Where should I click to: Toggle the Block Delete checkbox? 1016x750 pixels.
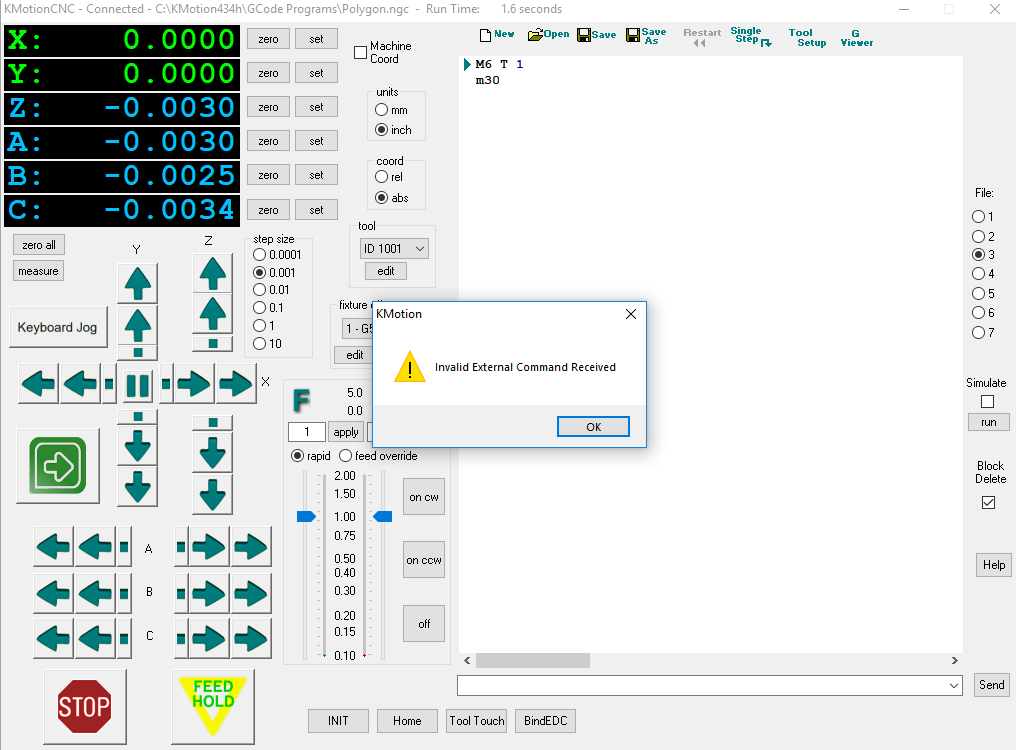tap(988, 503)
